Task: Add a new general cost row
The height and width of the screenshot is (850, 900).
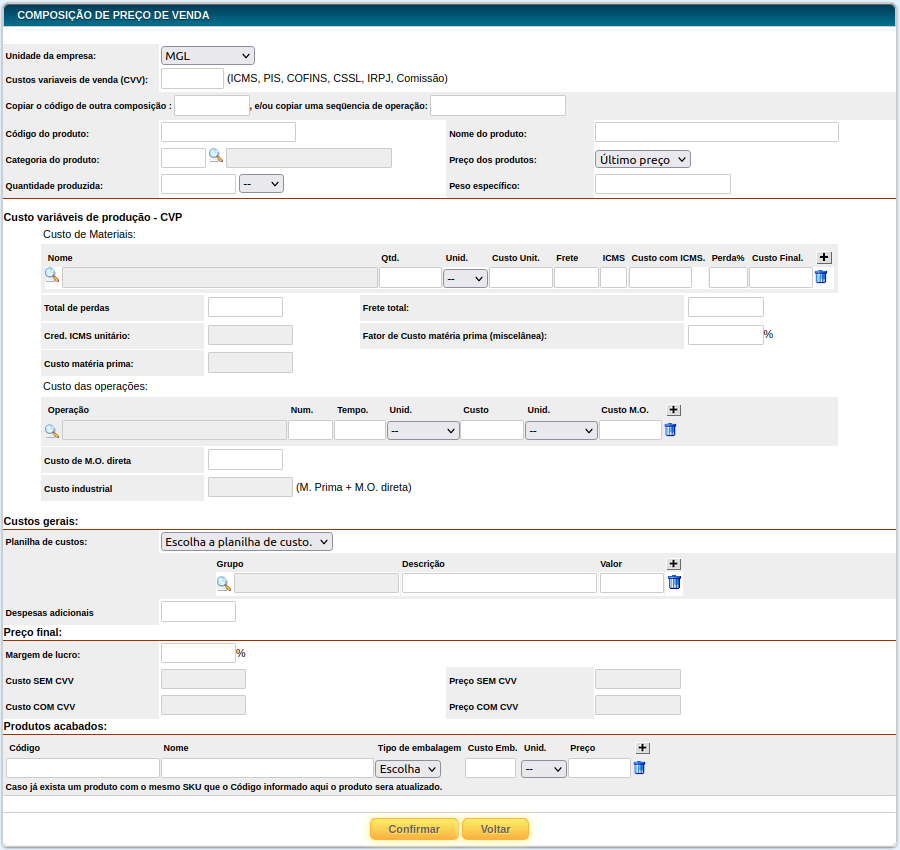Action: coord(674,564)
